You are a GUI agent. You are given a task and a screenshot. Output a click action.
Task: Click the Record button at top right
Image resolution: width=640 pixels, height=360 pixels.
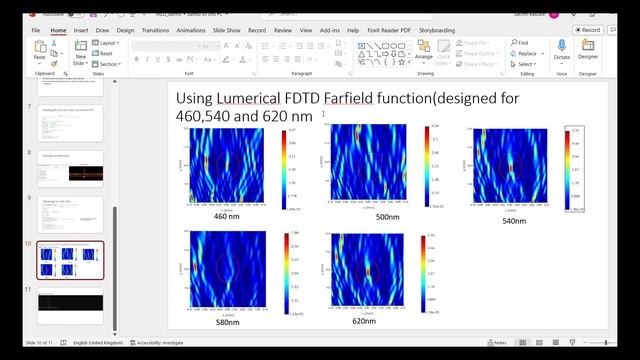pos(588,30)
